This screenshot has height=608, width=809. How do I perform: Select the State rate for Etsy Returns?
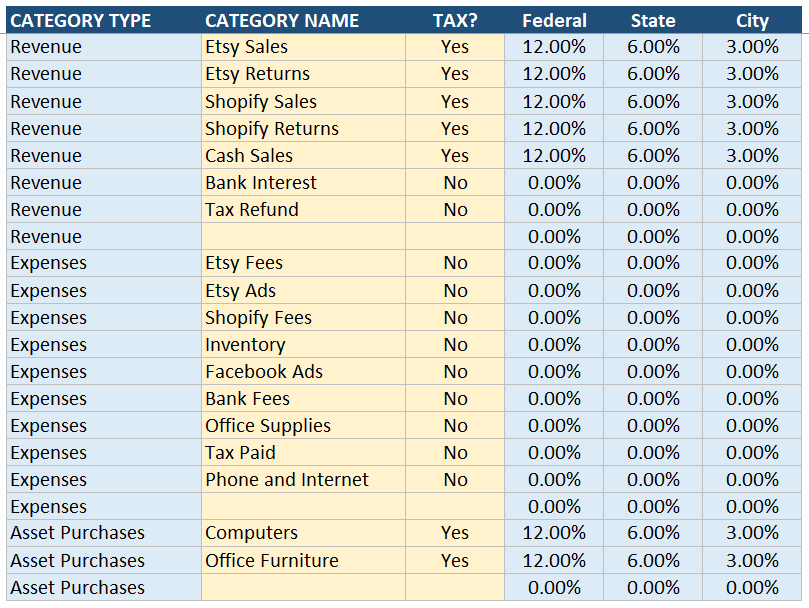[x=653, y=74]
